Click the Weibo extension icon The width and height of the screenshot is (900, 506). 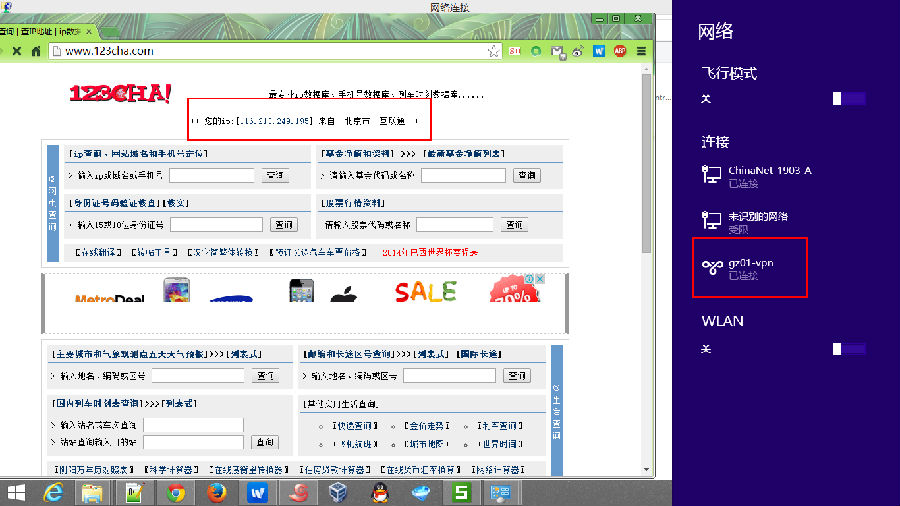pyautogui.click(x=578, y=51)
